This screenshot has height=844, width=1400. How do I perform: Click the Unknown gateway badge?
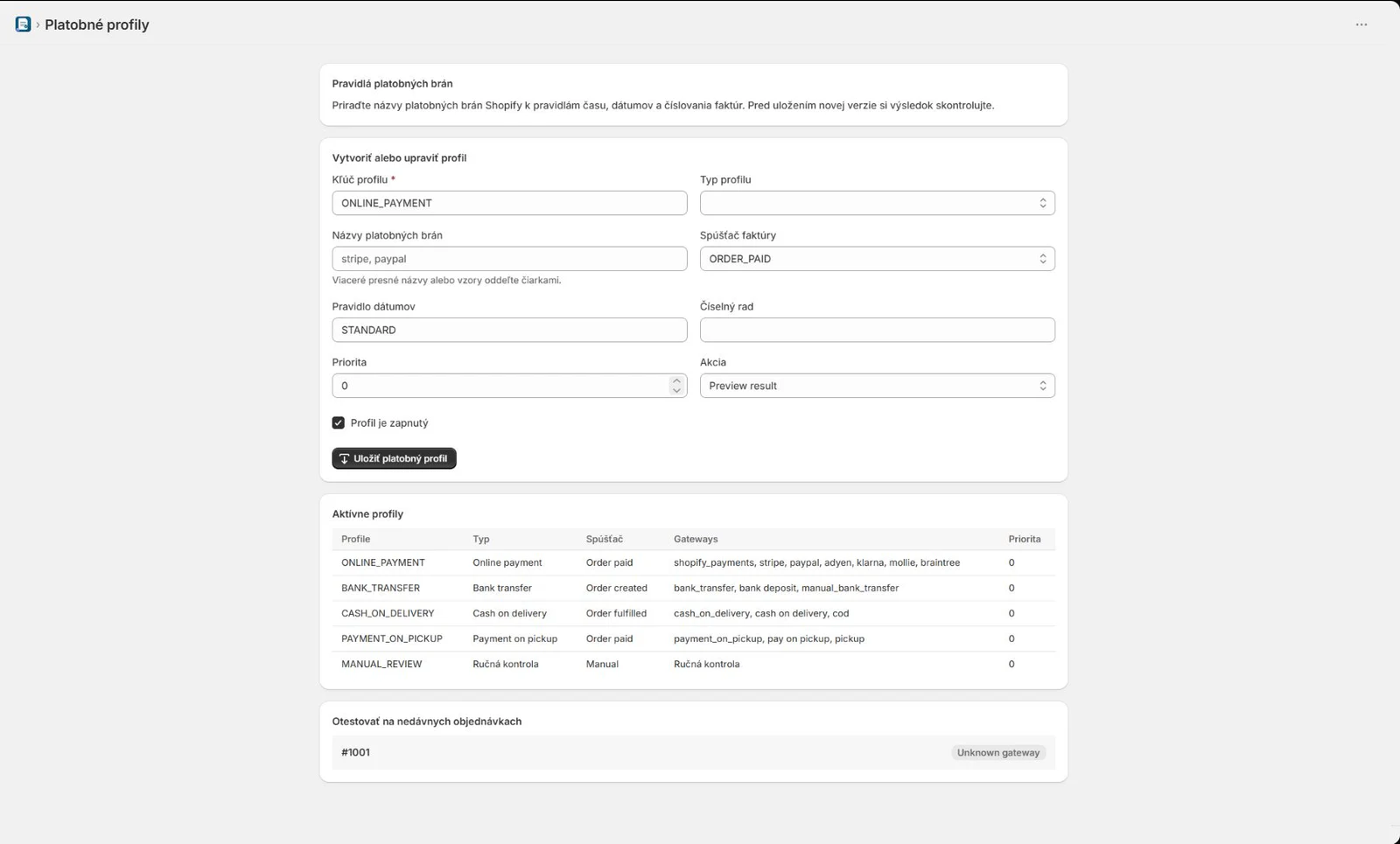point(998,752)
